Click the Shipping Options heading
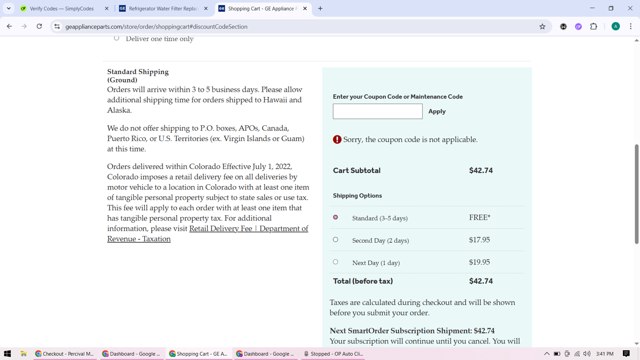This screenshot has height=360, width=640. (357, 196)
